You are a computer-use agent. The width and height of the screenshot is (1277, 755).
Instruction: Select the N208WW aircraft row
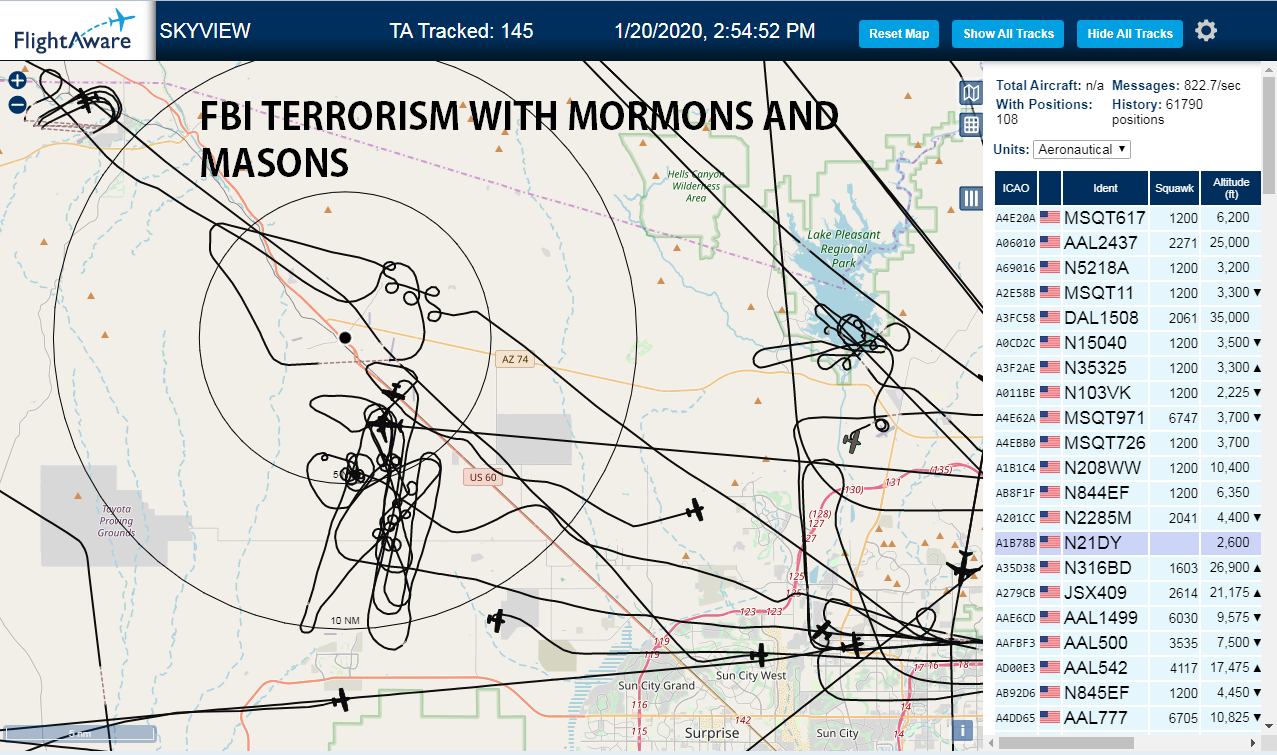[x=1128, y=467]
